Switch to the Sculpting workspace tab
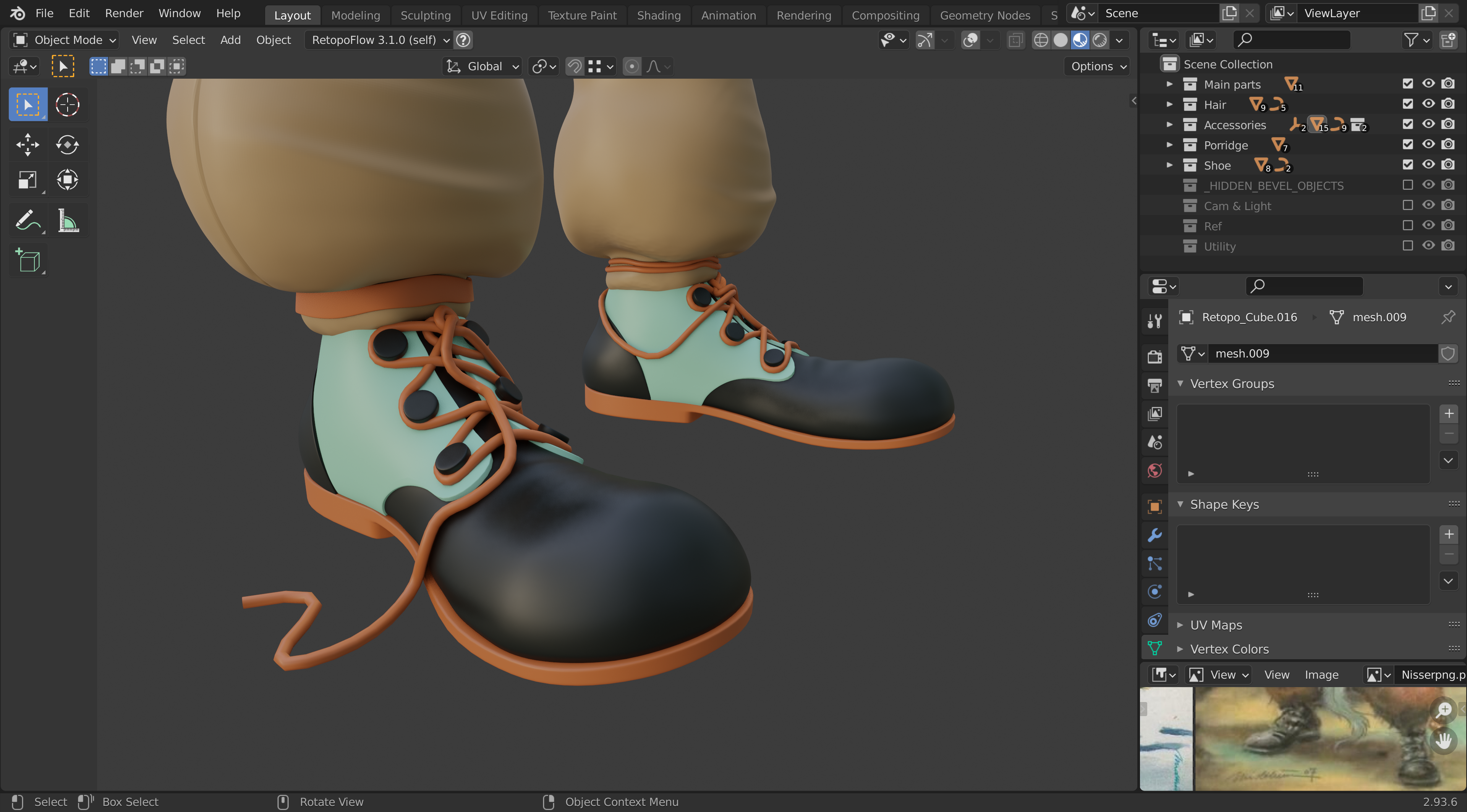The image size is (1467, 812). click(425, 15)
